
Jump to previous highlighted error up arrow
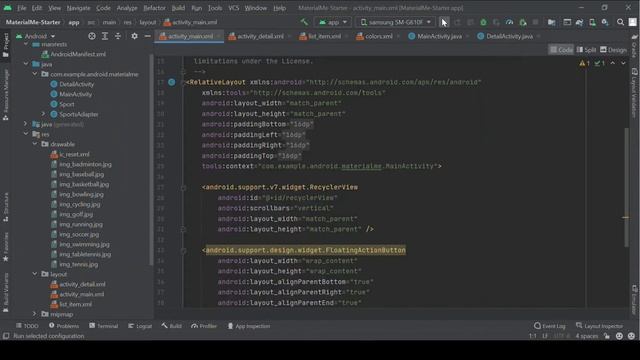[613, 63]
